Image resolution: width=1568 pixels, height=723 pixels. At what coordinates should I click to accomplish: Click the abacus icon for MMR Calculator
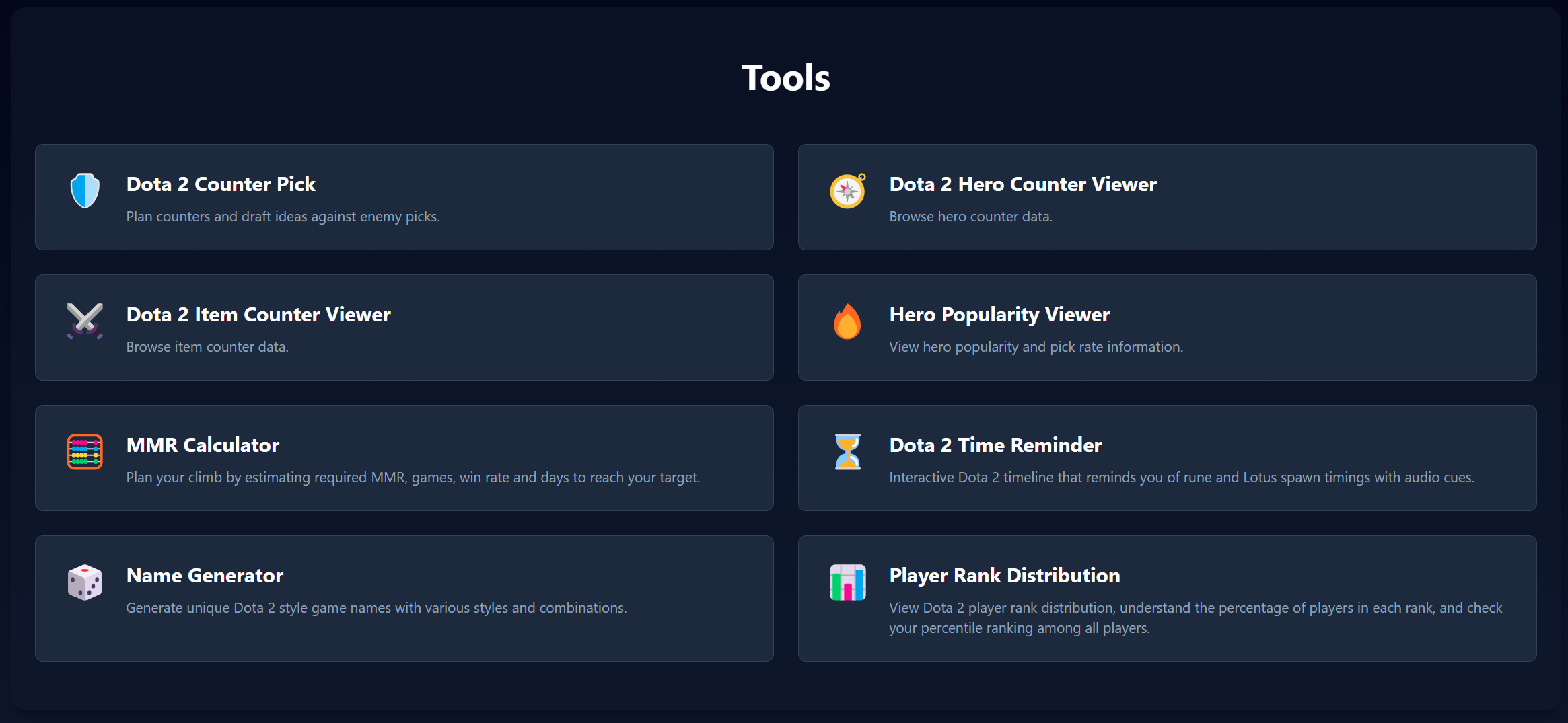pos(86,452)
